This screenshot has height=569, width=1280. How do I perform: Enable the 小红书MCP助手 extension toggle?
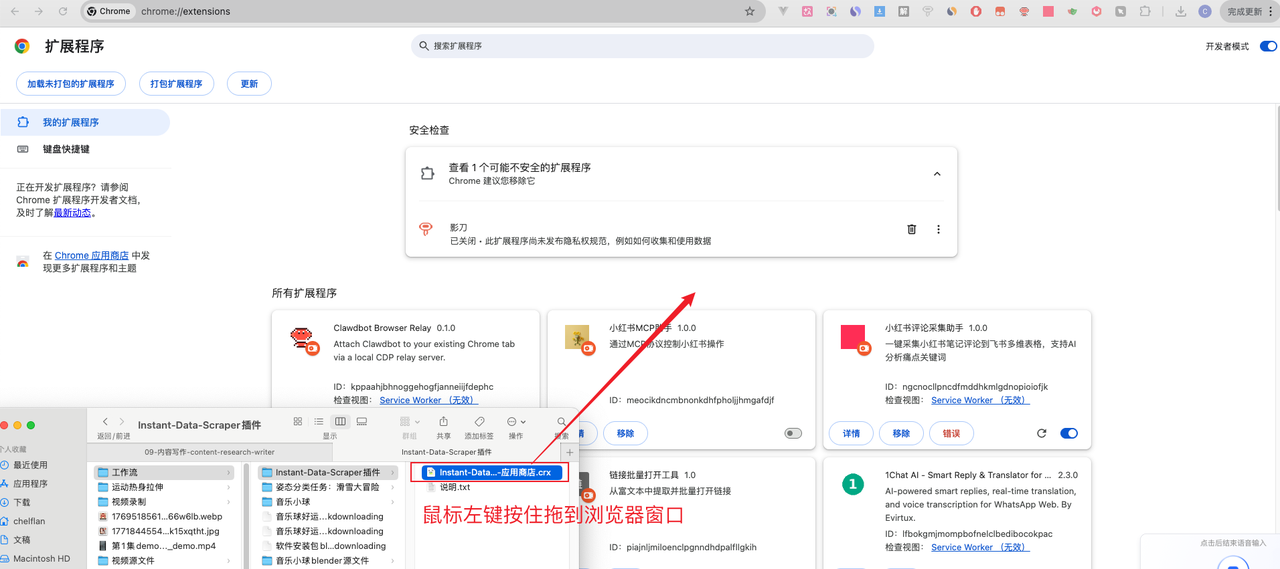[x=793, y=433]
